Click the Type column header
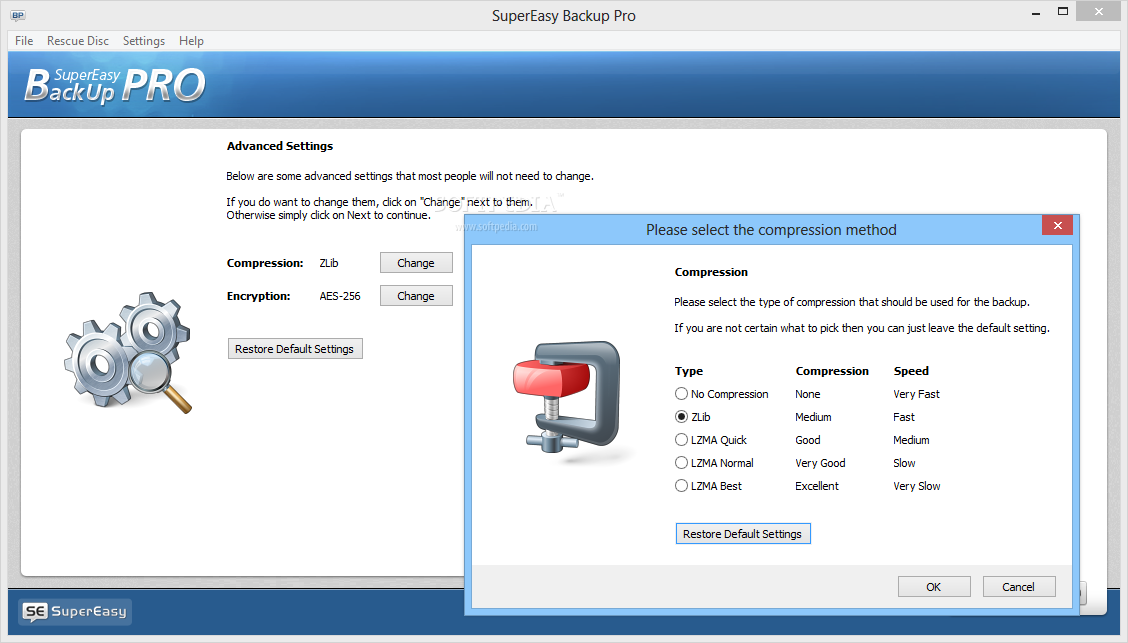 point(688,371)
